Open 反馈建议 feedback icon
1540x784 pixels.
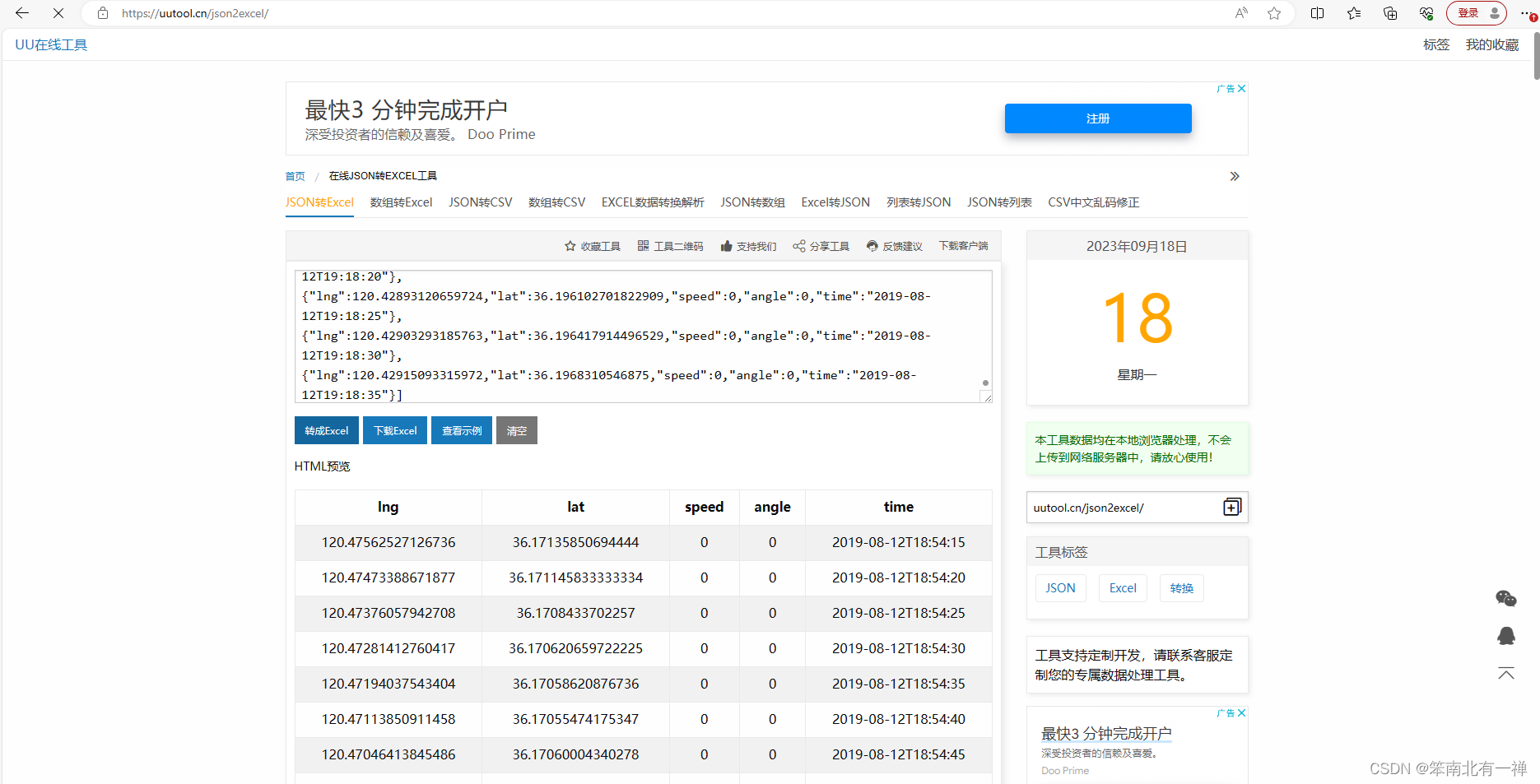(x=872, y=246)
